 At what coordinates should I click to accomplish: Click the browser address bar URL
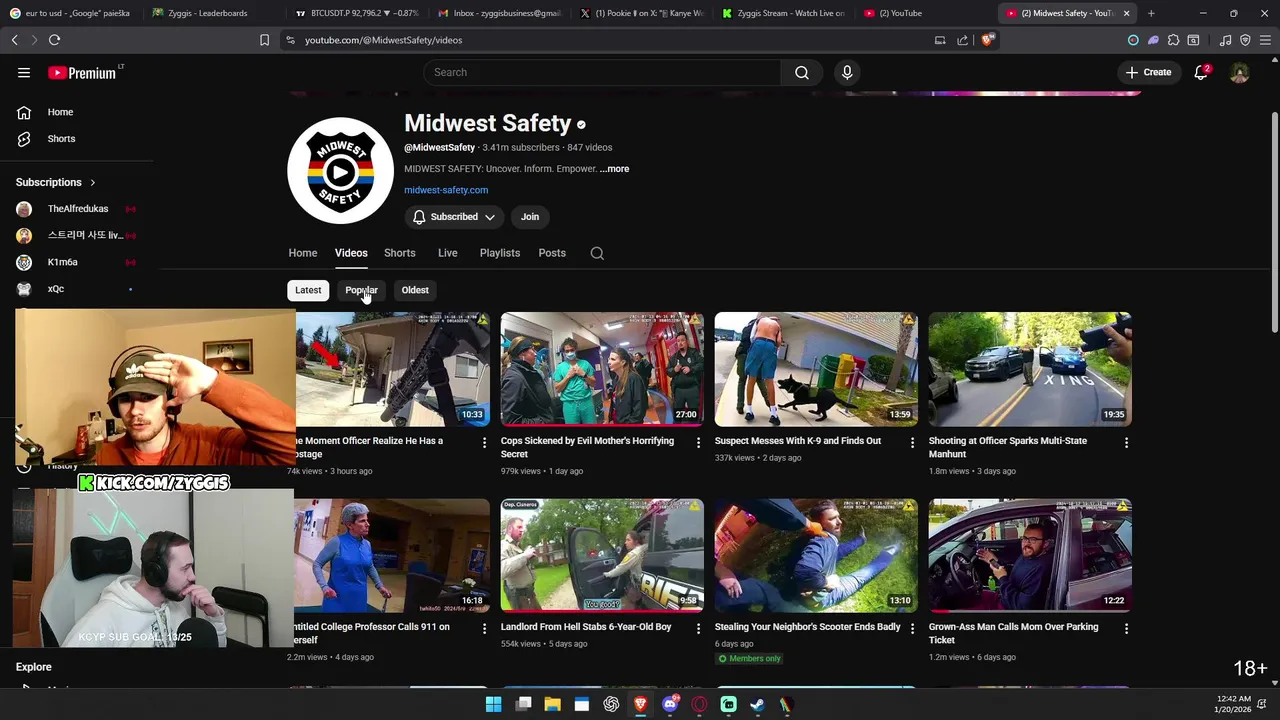coord(383,40)
